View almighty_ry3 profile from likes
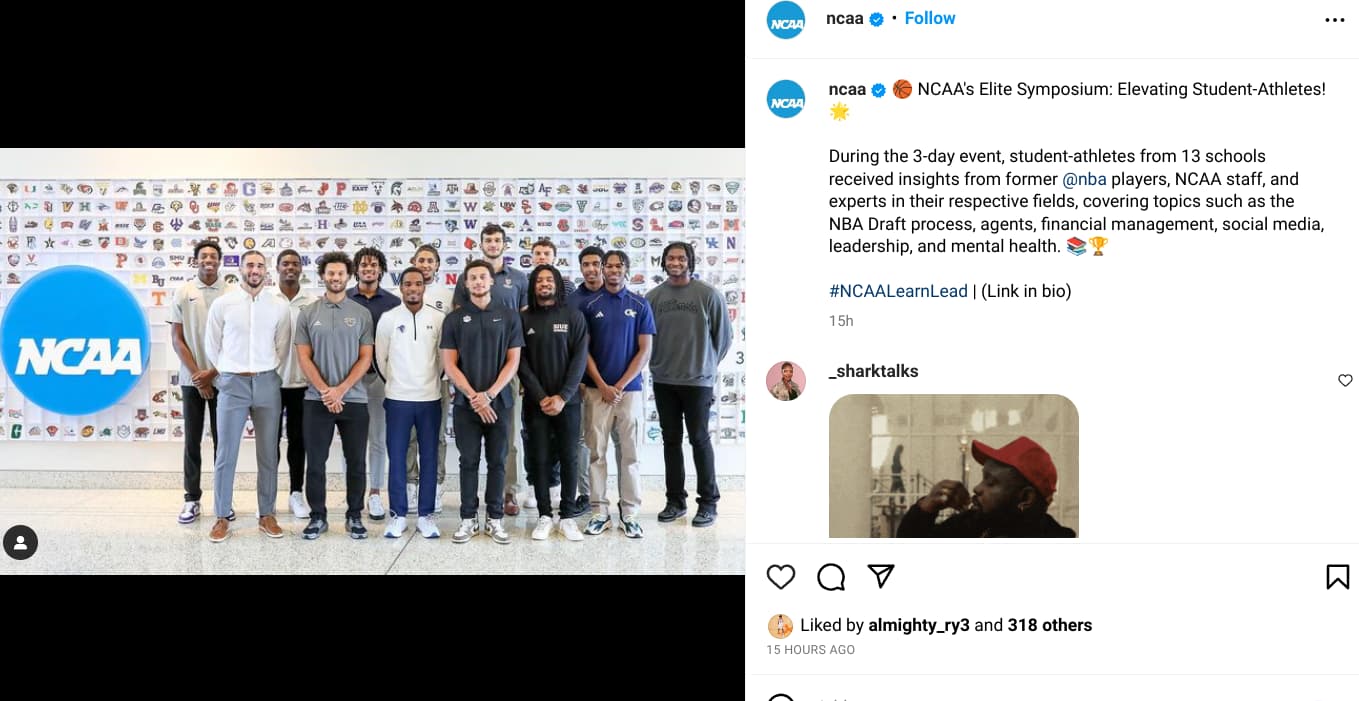 919,625
